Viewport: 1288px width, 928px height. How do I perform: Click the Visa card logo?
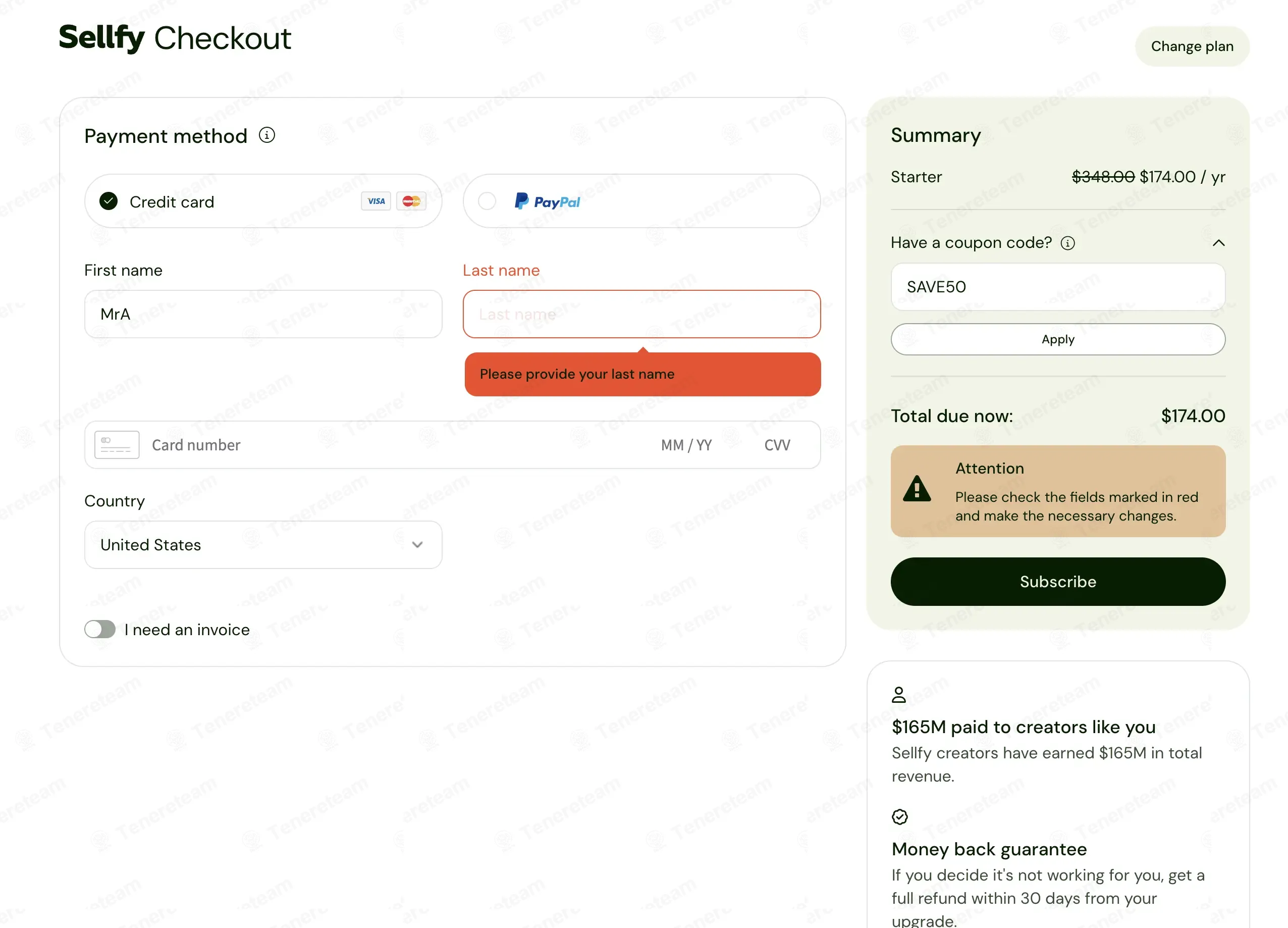(x=376, y=201)
